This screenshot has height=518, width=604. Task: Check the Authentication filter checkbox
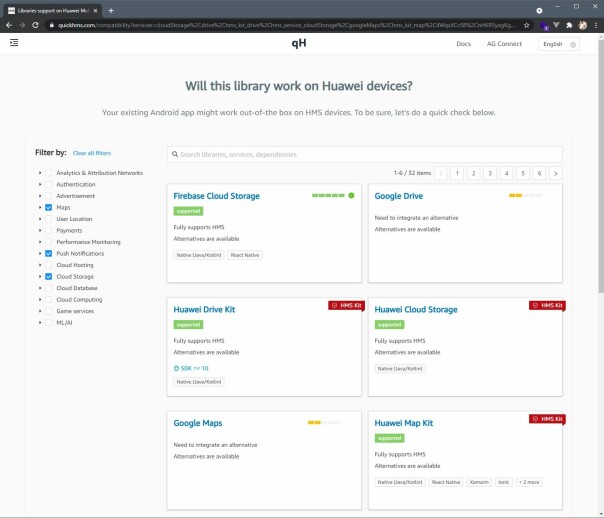pos(49,184)
